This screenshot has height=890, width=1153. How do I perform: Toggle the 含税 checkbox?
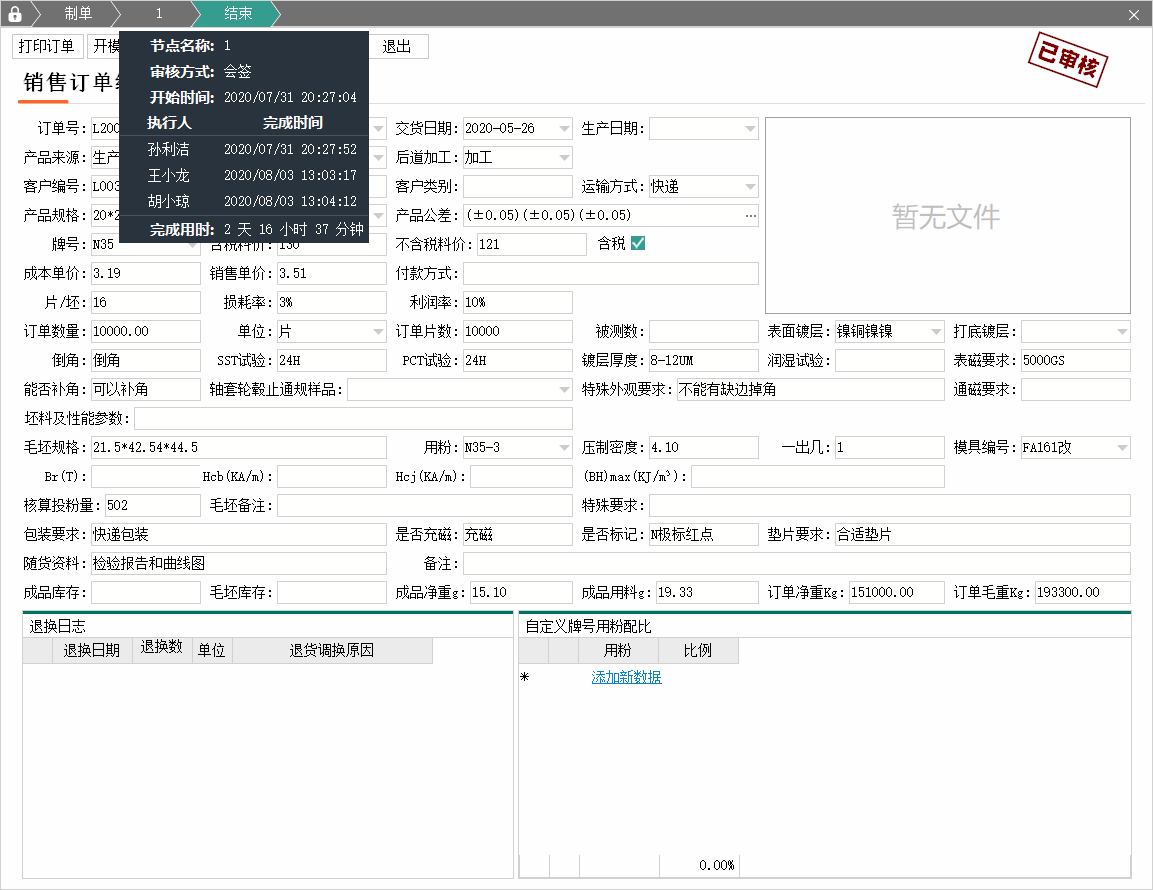click(638, 243)
